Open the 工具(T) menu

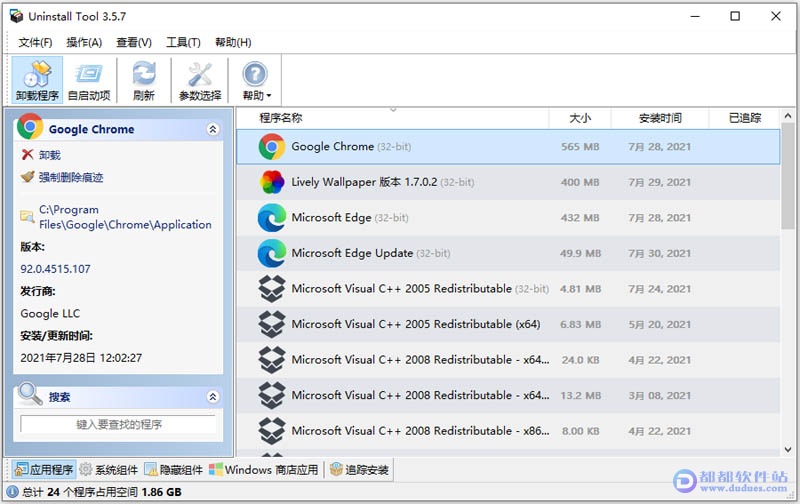pos(183,42)
